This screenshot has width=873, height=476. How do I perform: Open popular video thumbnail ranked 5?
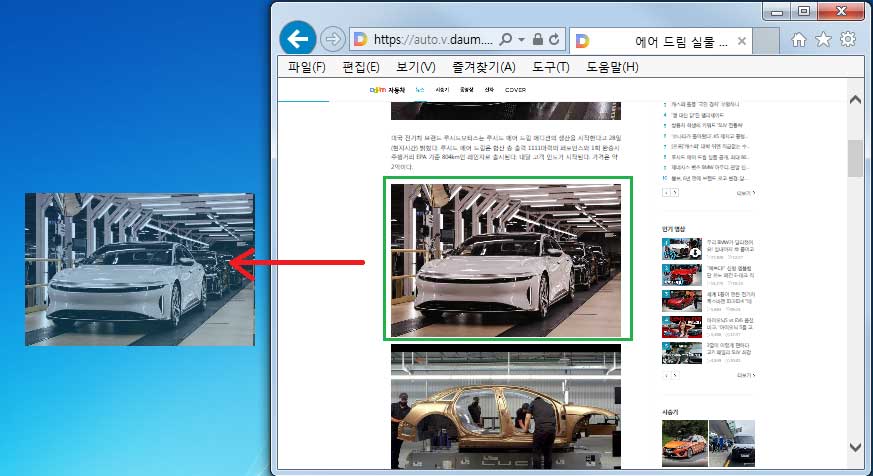[x=682, y=353]
